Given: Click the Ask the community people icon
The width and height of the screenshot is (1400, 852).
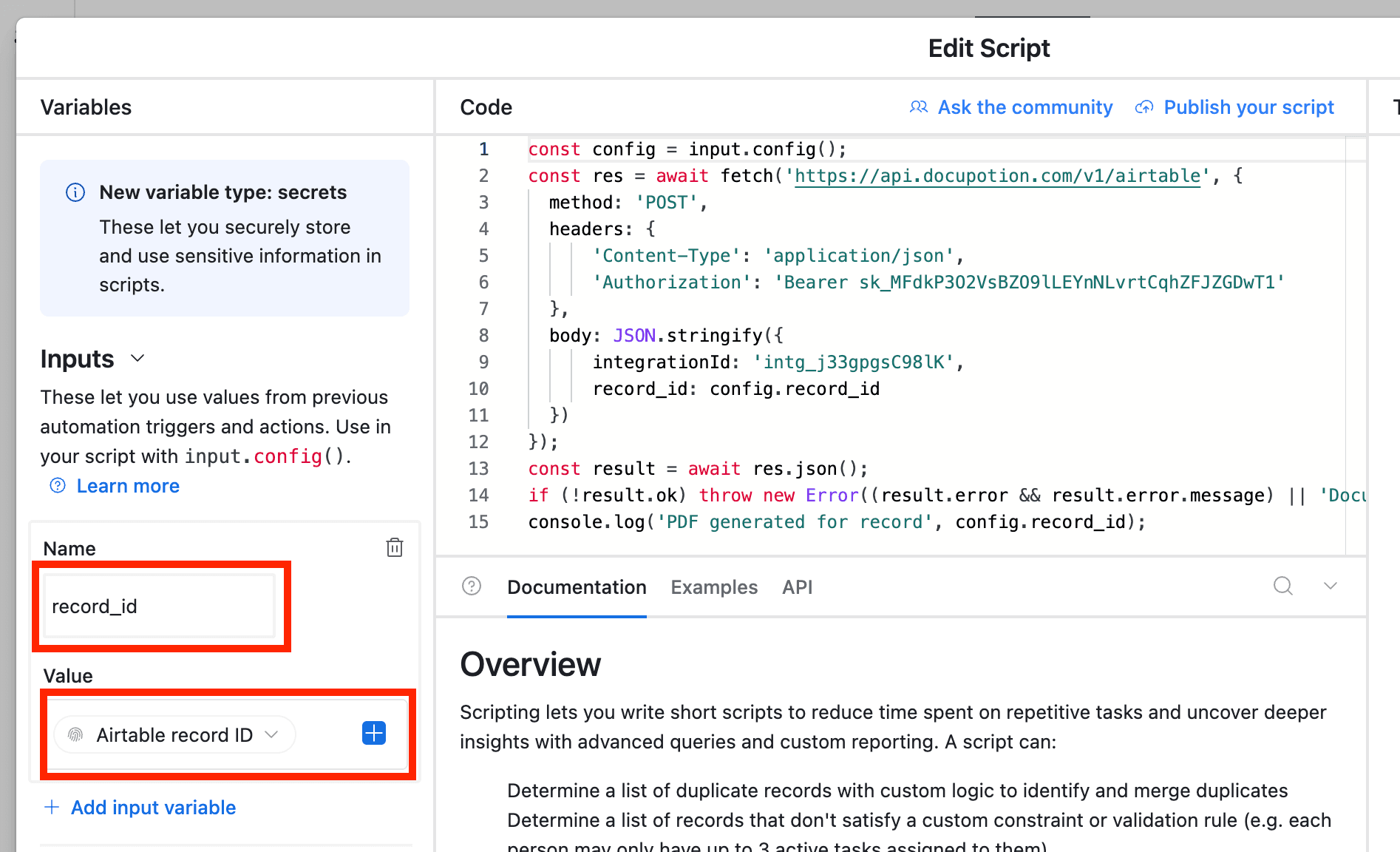Looking at the screenshot, I should 919,107.
